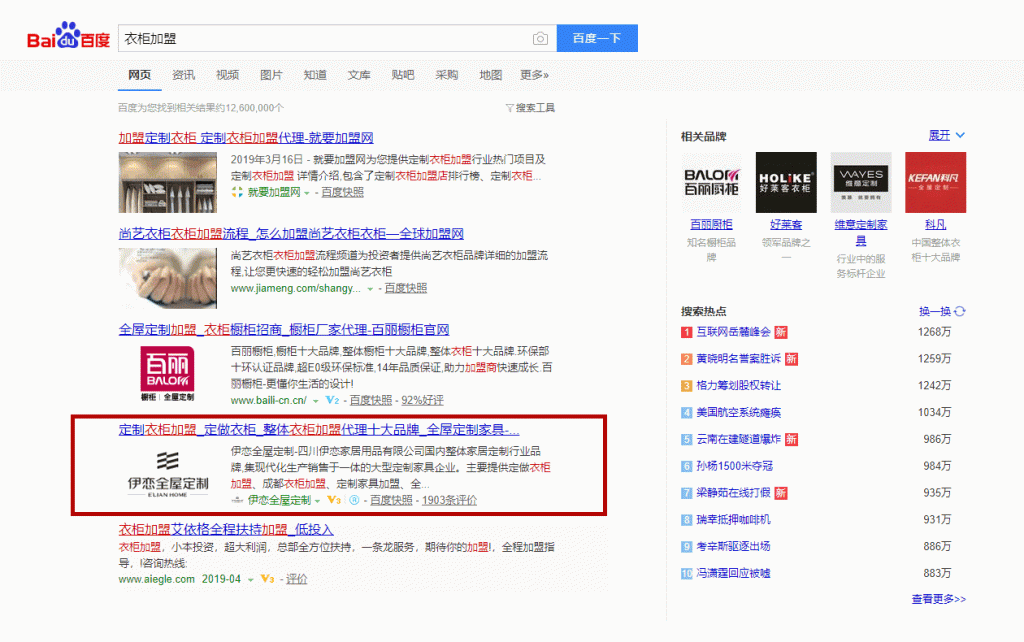The width and height of the screenshot is (1024, 642).
Task: Open hot search 梁静茹在线打假
Action: [733, 493]
